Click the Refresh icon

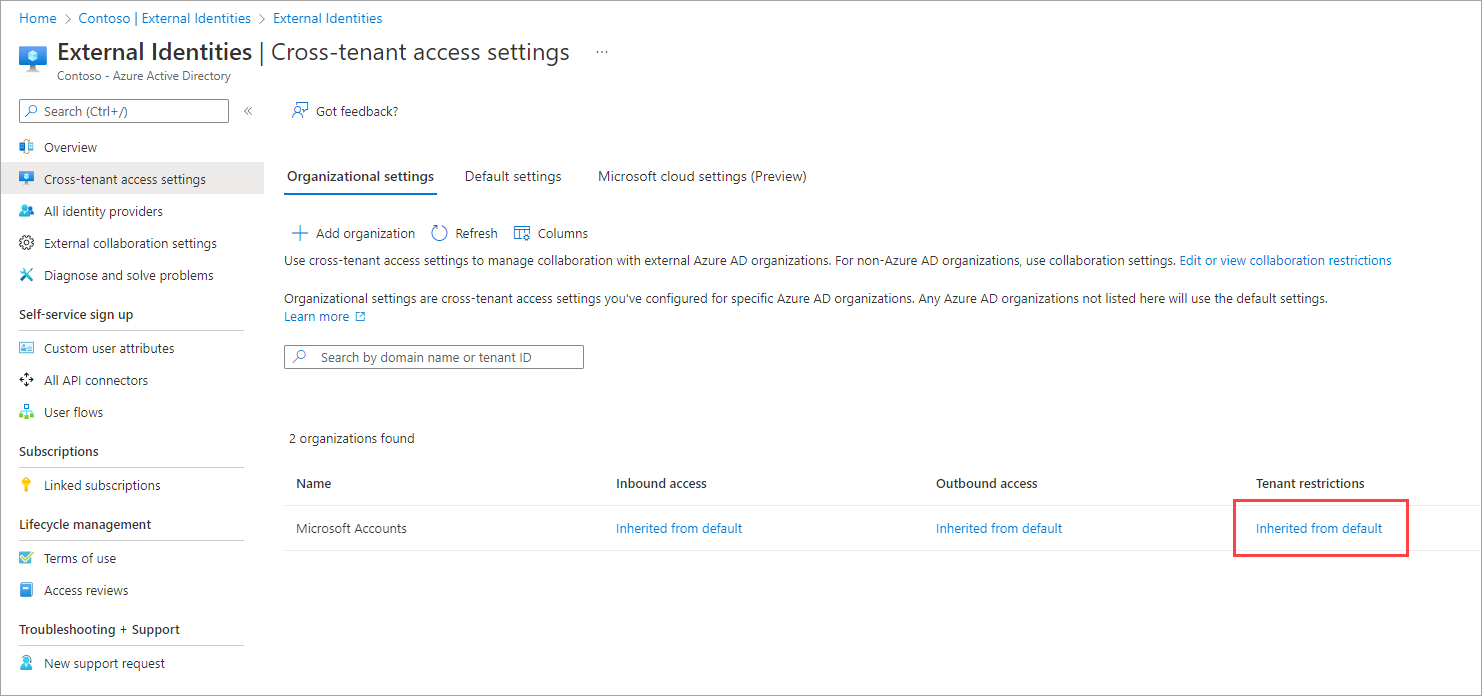click(440, 233)
